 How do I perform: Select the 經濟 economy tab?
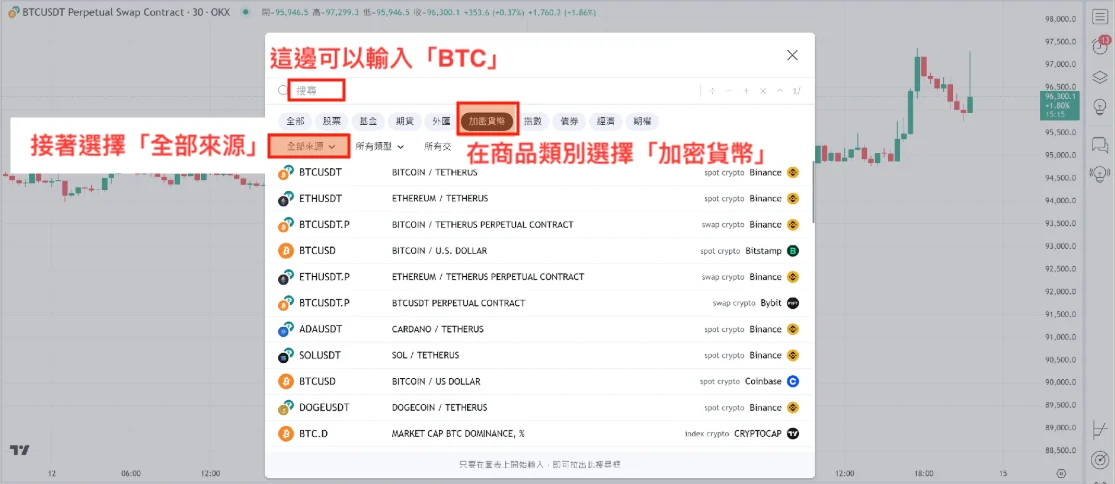[606, 122]
